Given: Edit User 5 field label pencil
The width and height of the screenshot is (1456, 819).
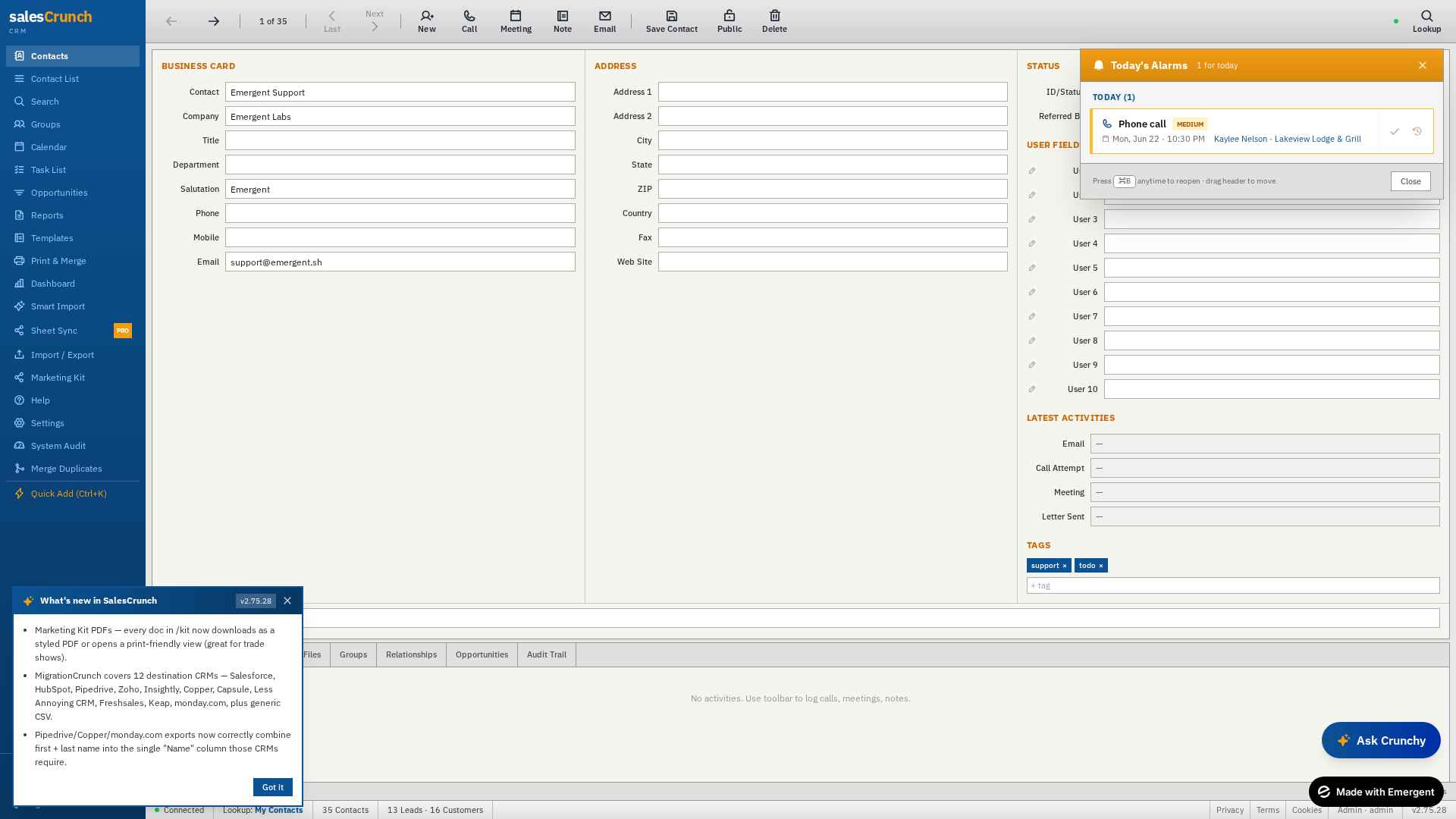Looking at the screenshot, I should click(1032, 268).
